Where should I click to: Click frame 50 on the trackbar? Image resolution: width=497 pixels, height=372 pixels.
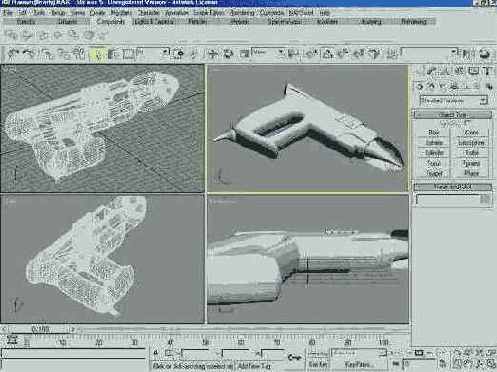tap(206, 342)
